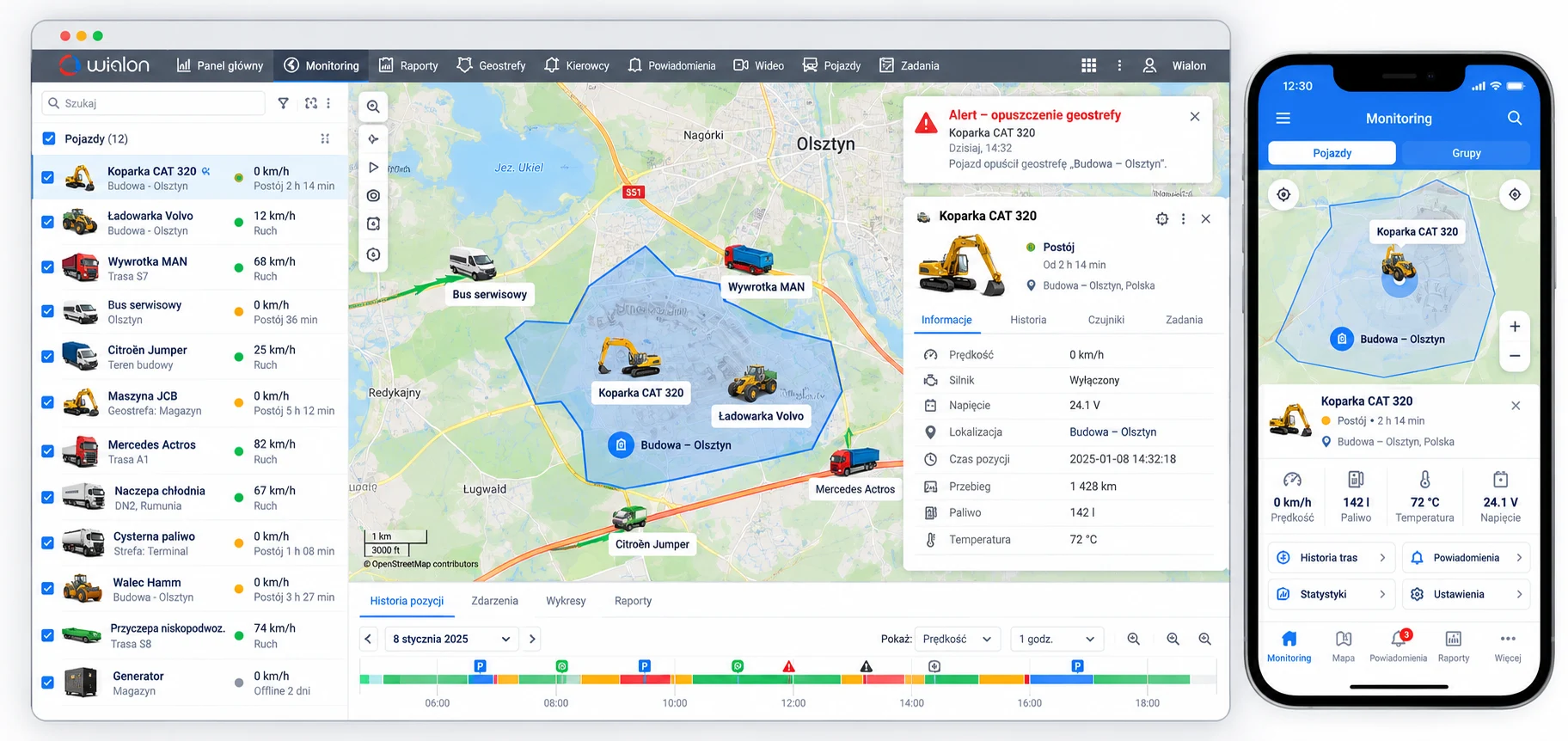
Task: Open the 8 stycznia 2025 date dropdown
Action: (451, 639)
